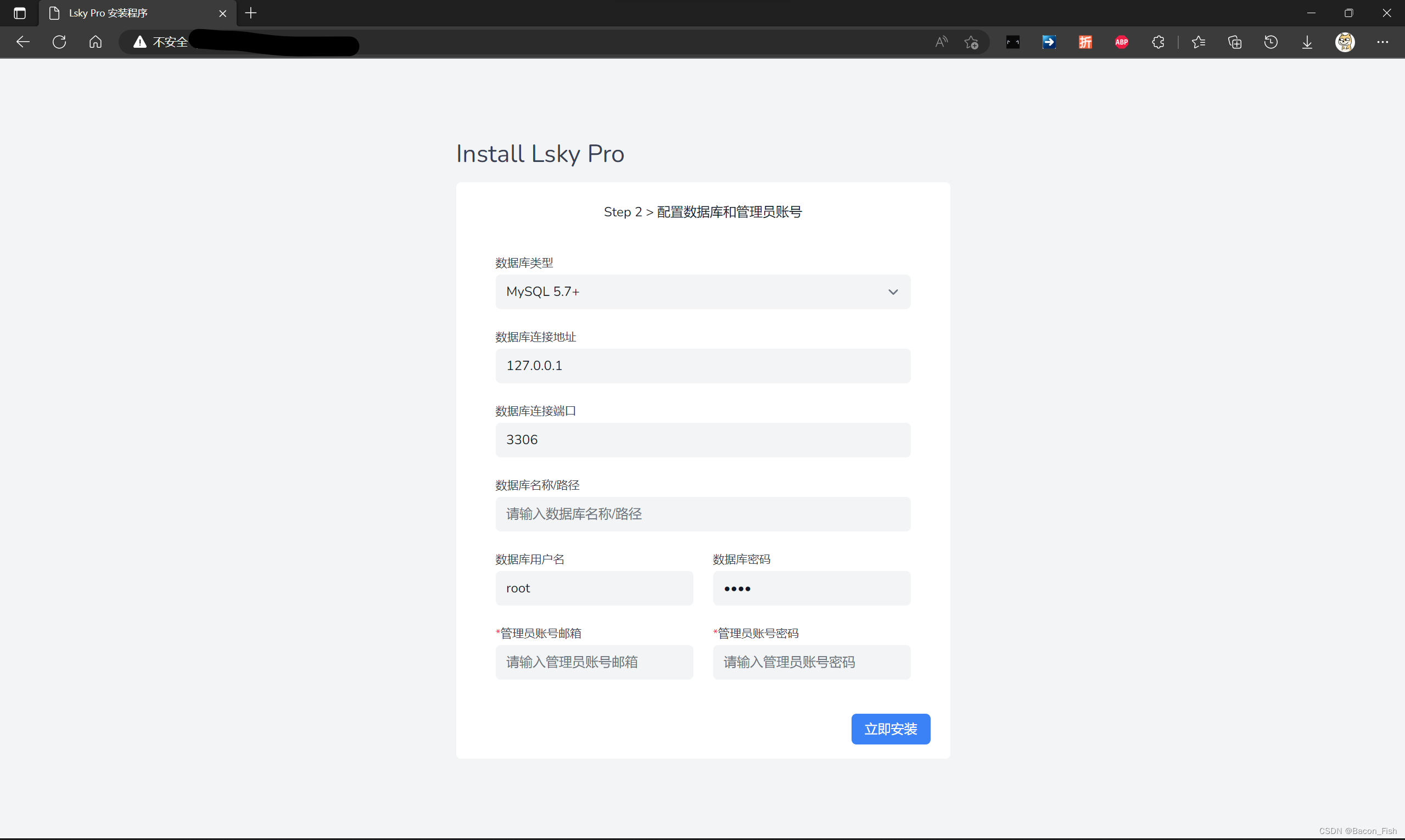Click the browser back arrow
The width and height of the screenshot is (1405, 840).
coord(23,42)
